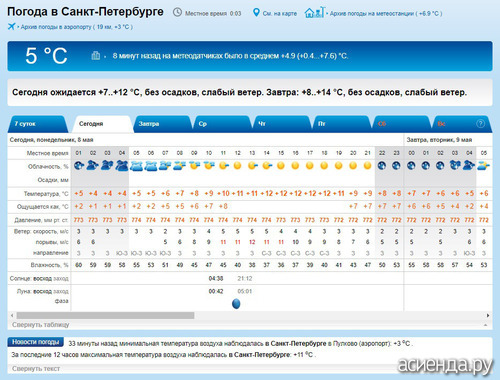Click the 'Температура, °C' row label

coord(46,194)
